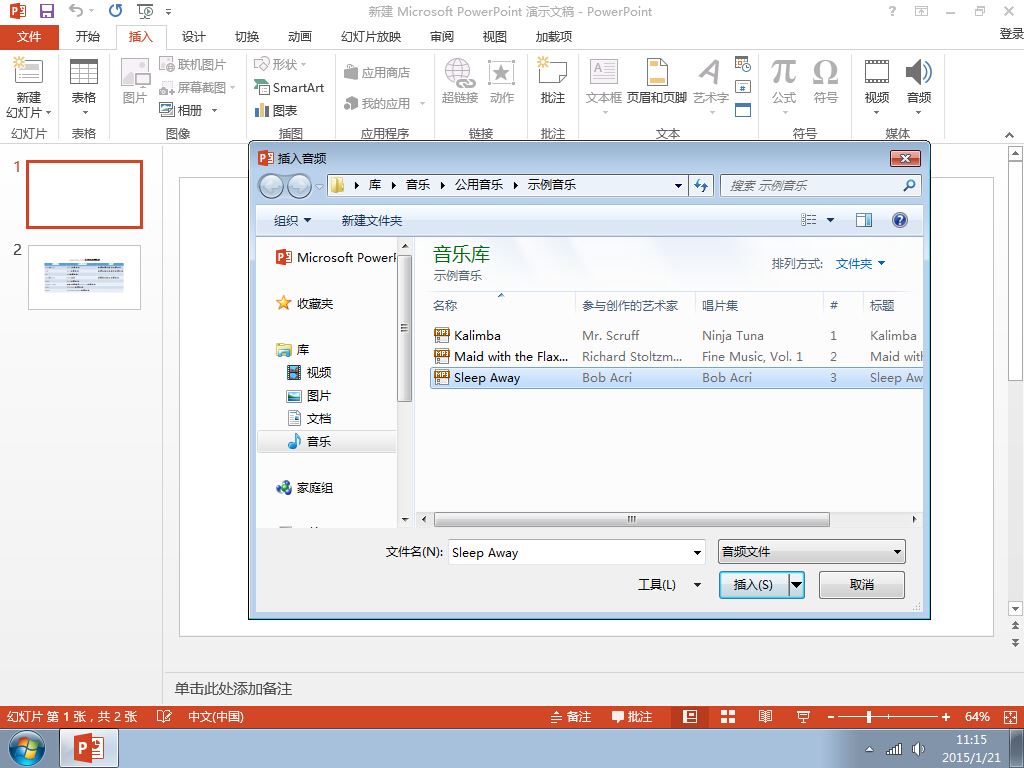The image size is (1024, 768).
Task: Click the Hyperlink (超链接) icon
Action: 460,72
